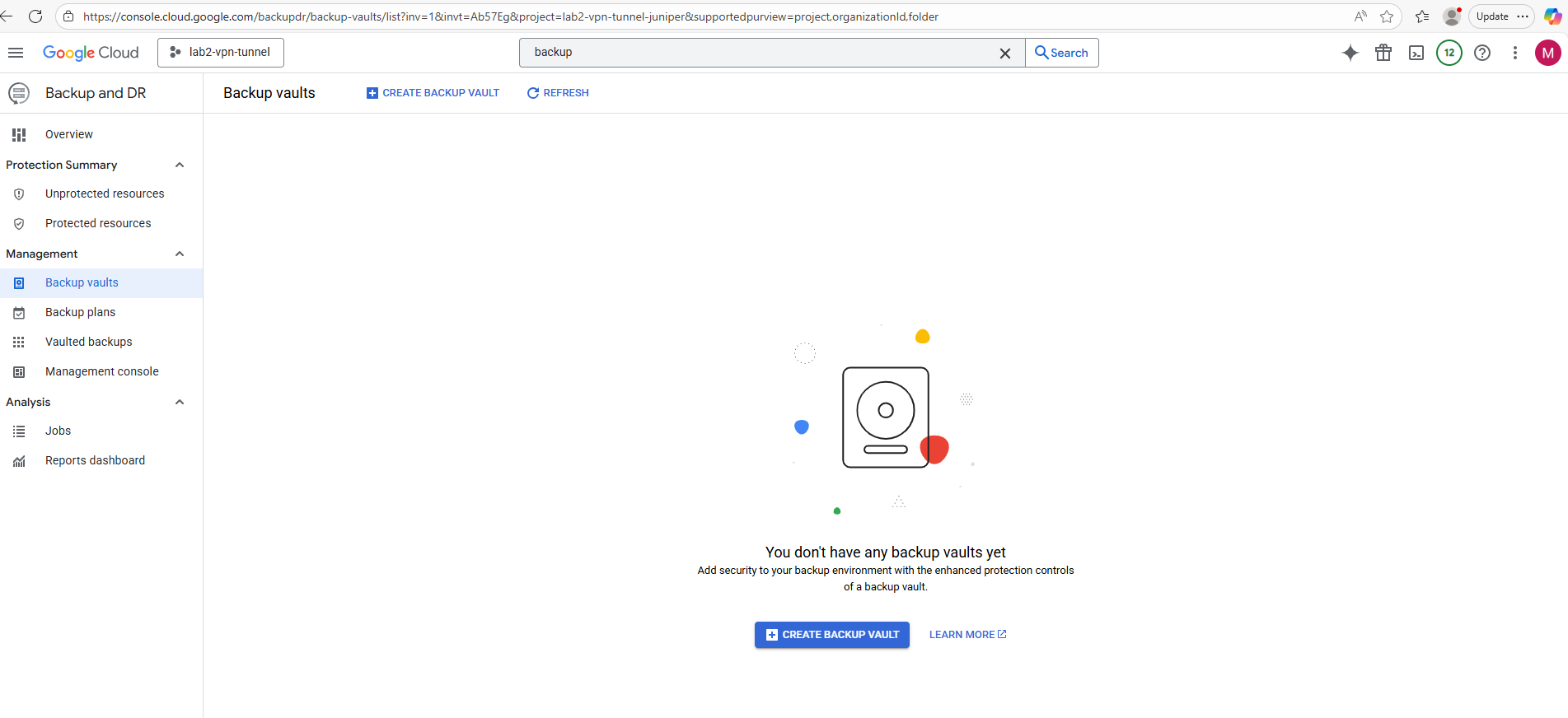Click CREATE BACKUP VAULT in the top toolbar
The height and width of the screenshot is (718, 1568).
coord(433,93)
